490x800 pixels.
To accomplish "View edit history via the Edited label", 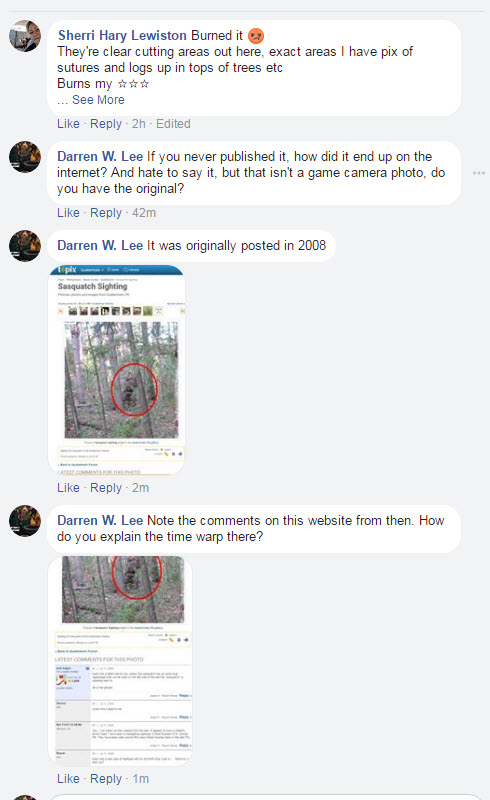I will (173, 124).
